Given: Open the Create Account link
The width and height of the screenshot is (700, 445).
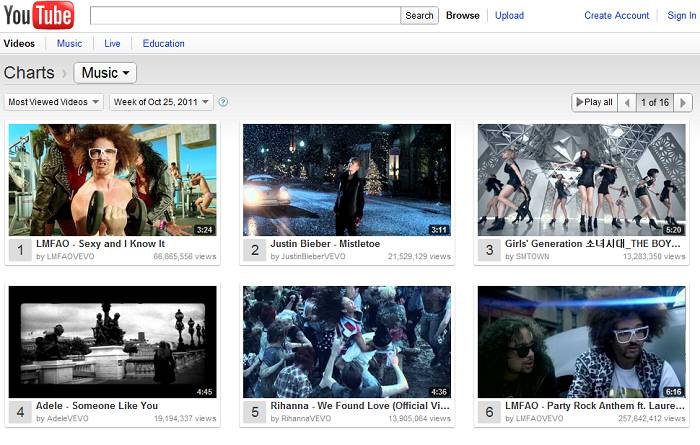Looking at the screenshot, I should 617,16.
